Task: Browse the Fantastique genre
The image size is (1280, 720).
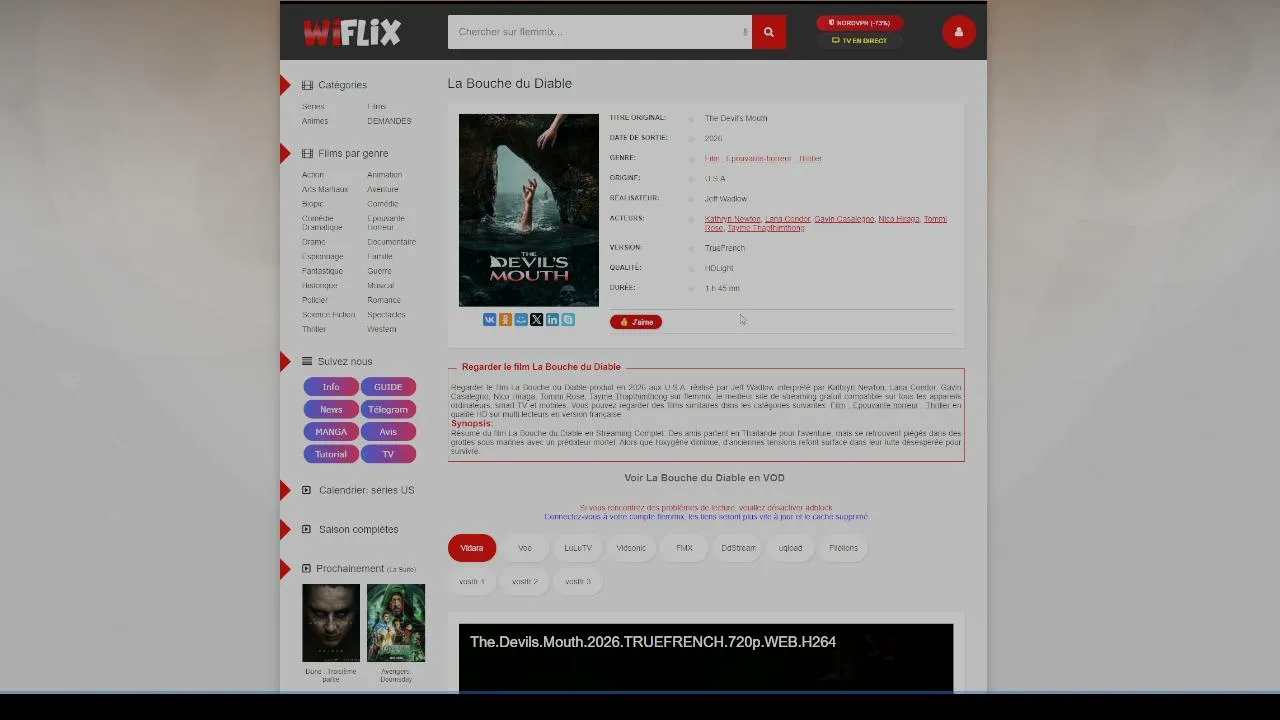Action: 322,271
